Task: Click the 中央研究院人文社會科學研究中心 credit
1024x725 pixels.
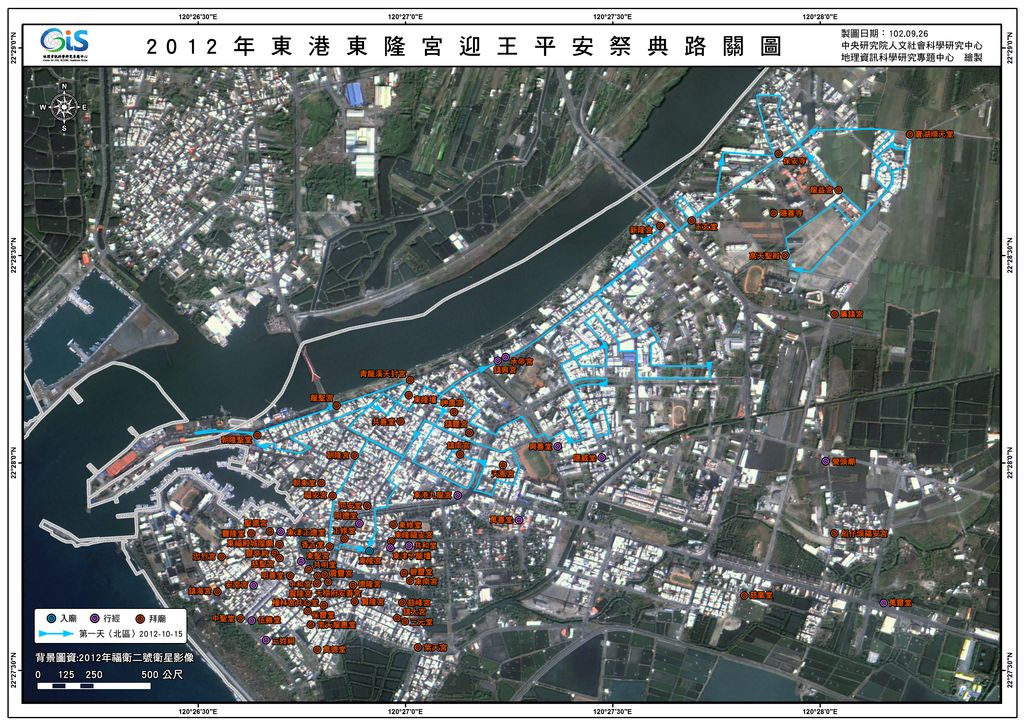Action: tap(911, 46)
